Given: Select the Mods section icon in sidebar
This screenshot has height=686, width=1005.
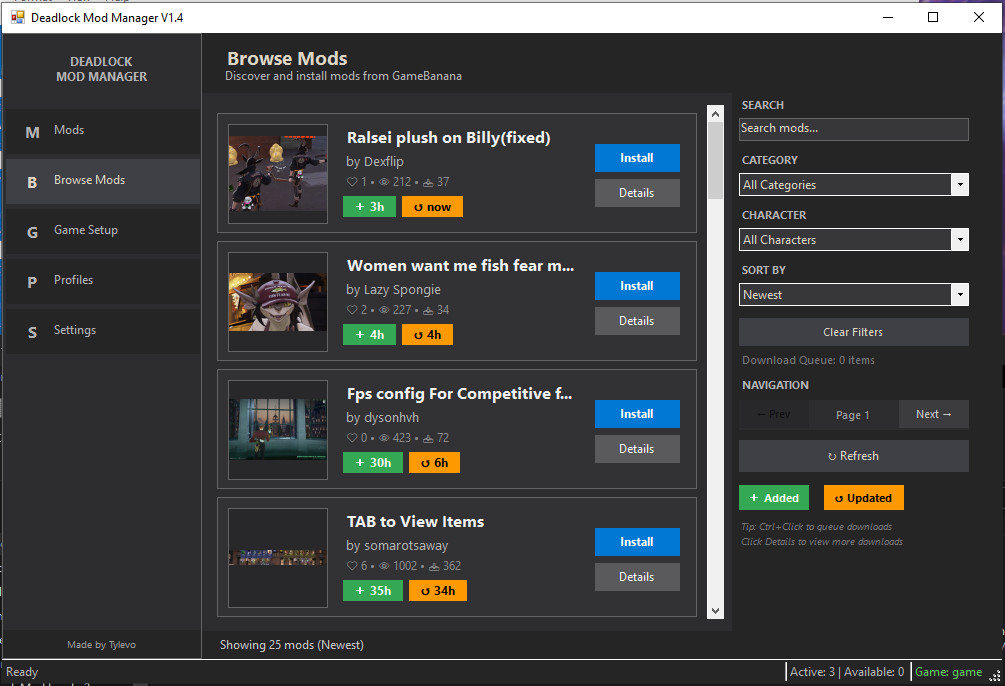Looking at the screenshot, I should click(31, 130).
